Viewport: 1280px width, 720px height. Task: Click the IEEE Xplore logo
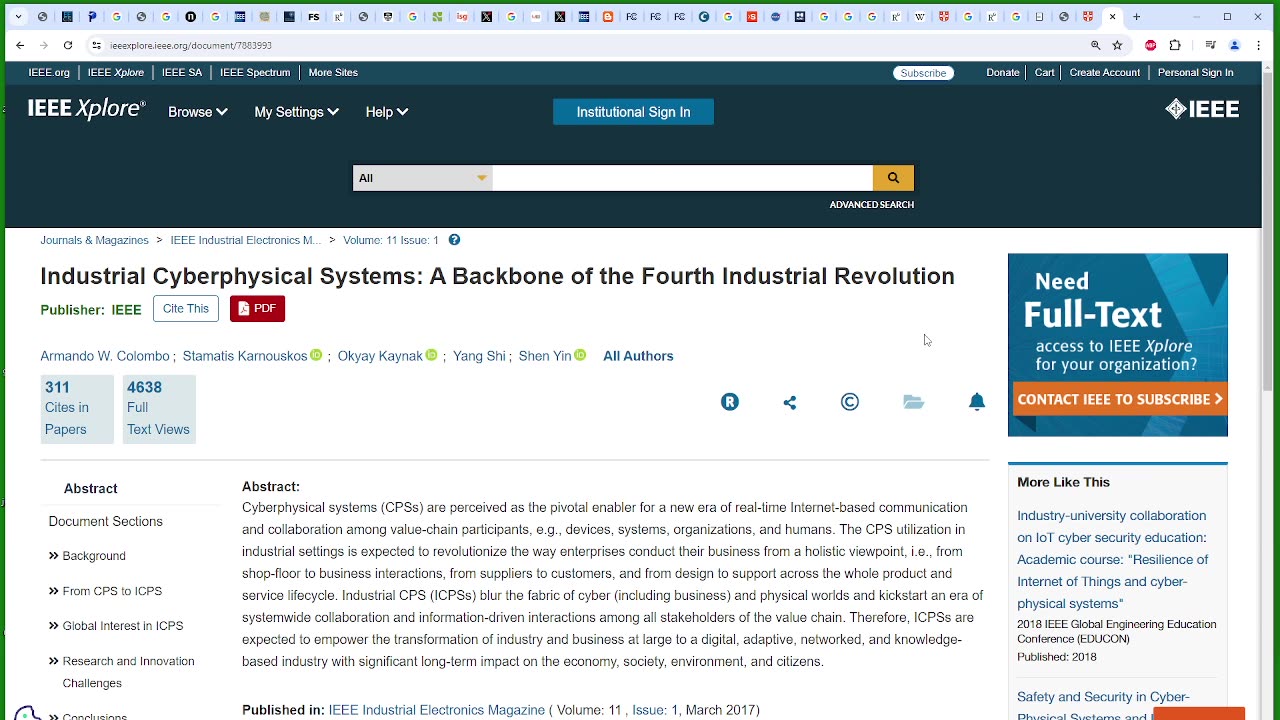click(x=86, y=110)
